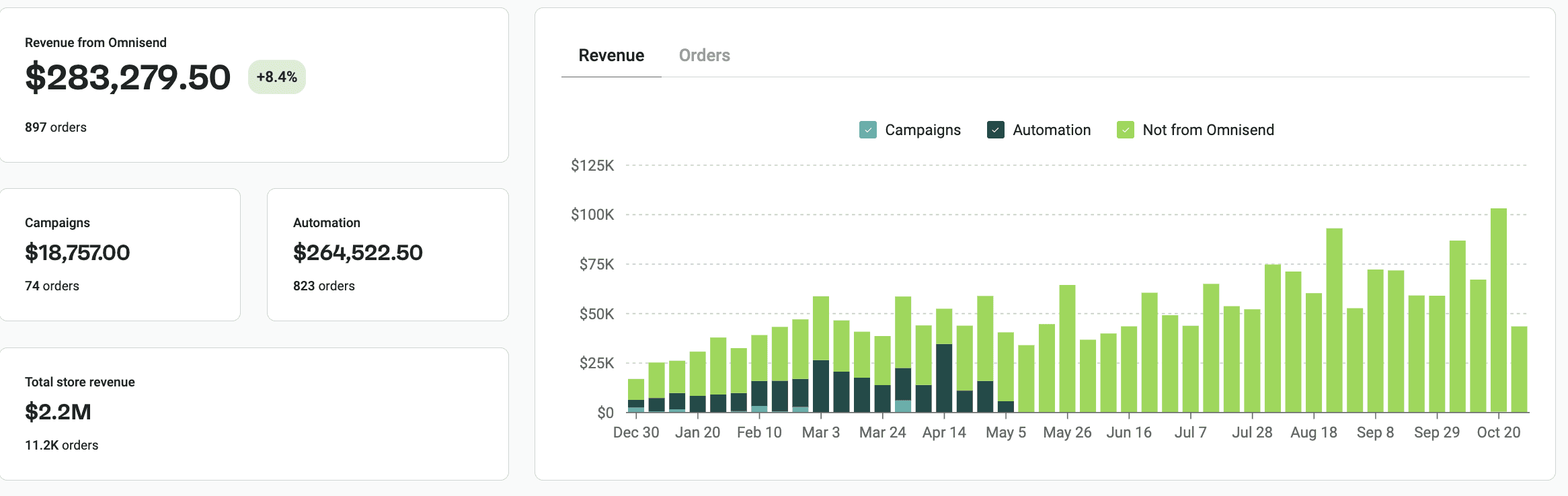Click the Sep 29 axis label
The height and width of the screenshot is (496, 1568).
(x=1437, y=432)
